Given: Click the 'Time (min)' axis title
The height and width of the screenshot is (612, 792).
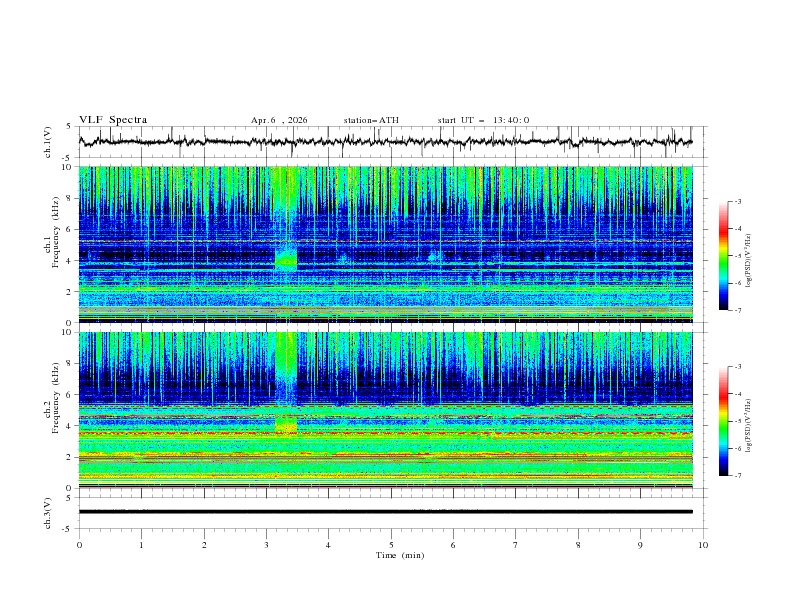Looking at the screenshot, I should point(400,555).
